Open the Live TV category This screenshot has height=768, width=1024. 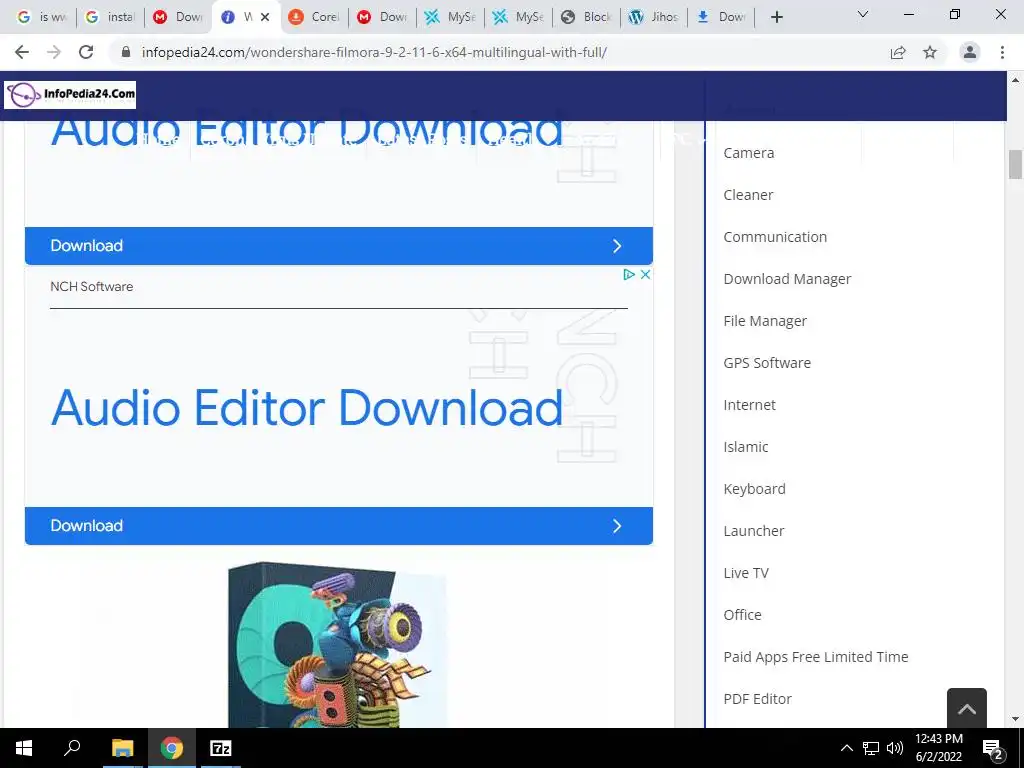(x=746, y=573)
